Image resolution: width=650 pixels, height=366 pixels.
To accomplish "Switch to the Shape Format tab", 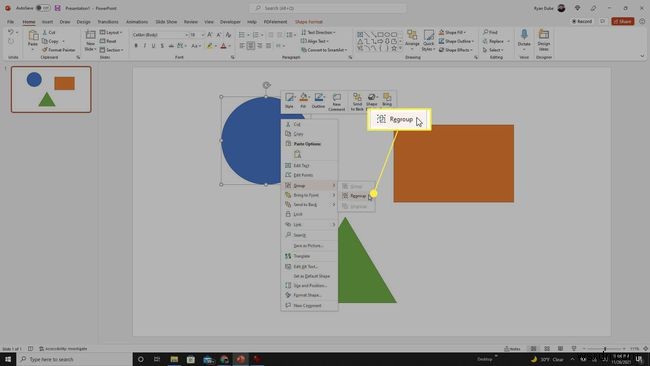I will coord(309,22).
